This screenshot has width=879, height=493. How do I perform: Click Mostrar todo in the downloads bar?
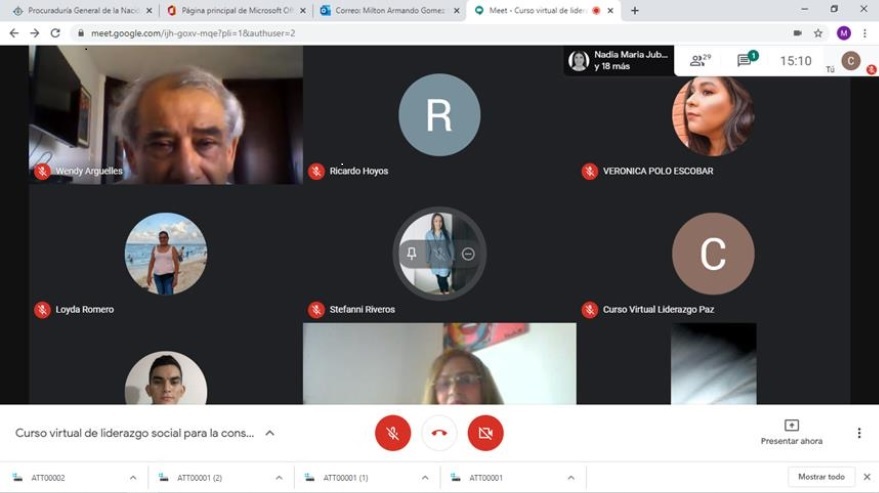(821, 477)
